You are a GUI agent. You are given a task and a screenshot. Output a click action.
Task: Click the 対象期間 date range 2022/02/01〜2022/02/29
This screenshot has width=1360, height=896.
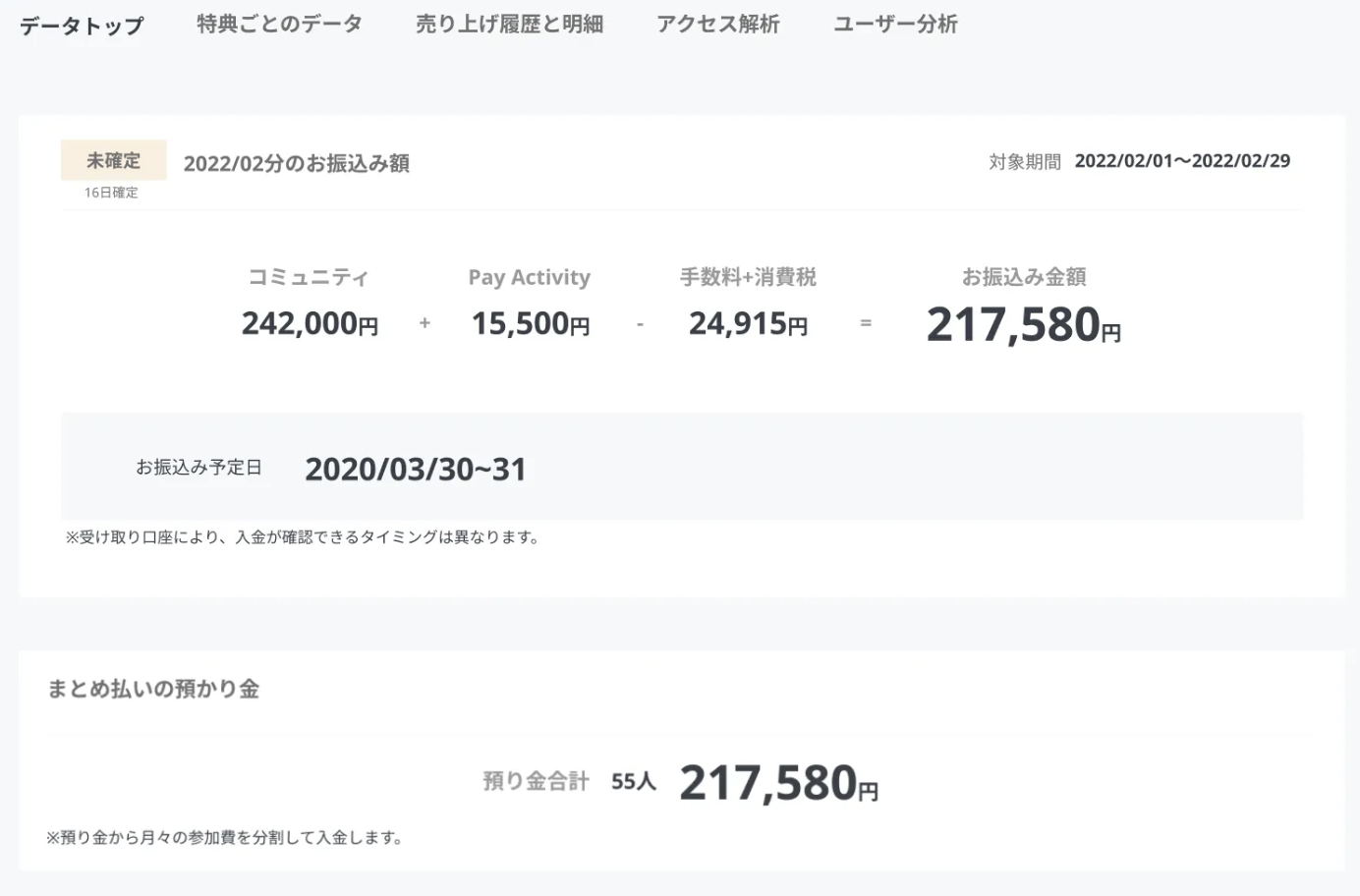[1182, 161]
